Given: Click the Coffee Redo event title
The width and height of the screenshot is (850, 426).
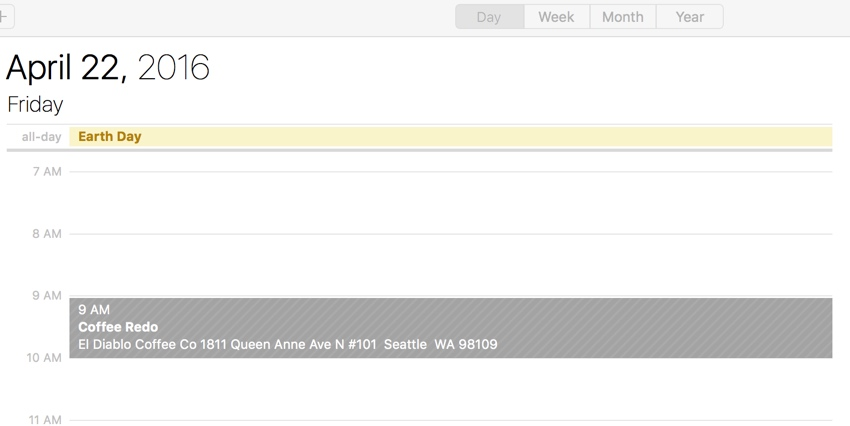Looking at the screenshot, I should coord(118,327).
